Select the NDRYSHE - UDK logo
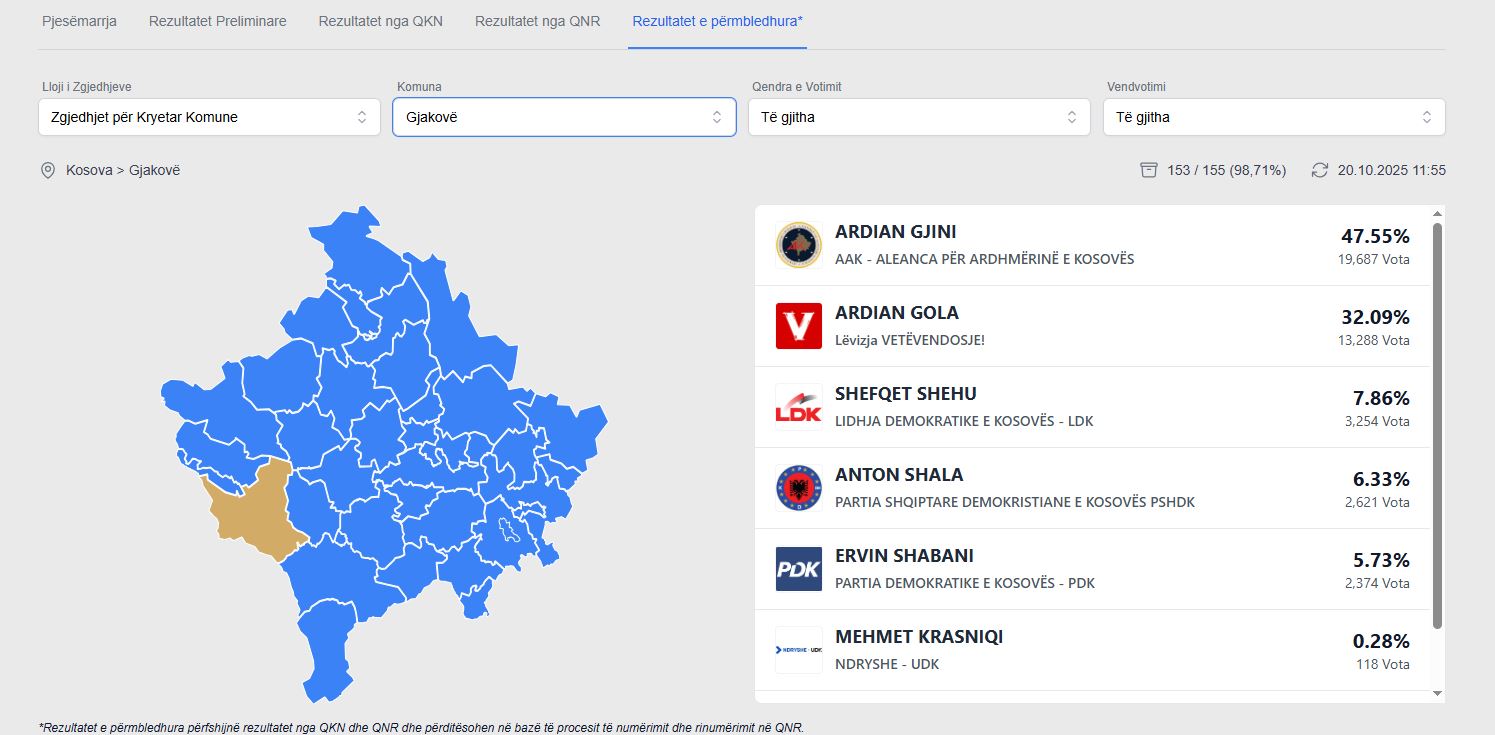The width and height of the screenshot is (1495, 735). tap(797, 649)
